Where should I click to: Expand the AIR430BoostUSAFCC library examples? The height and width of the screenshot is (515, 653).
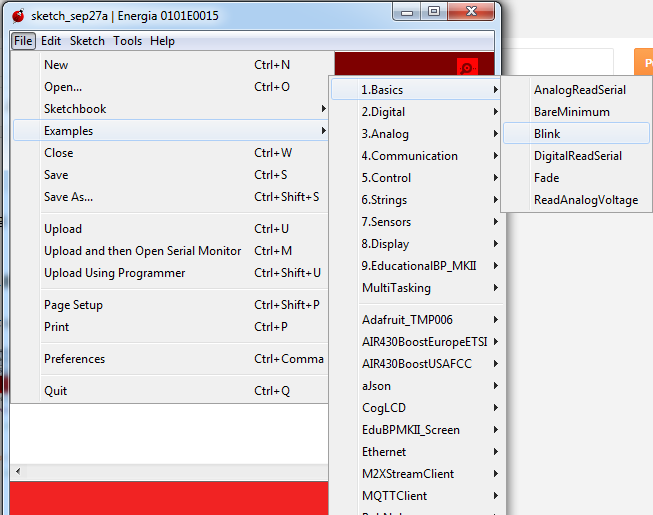coord(416,364)
